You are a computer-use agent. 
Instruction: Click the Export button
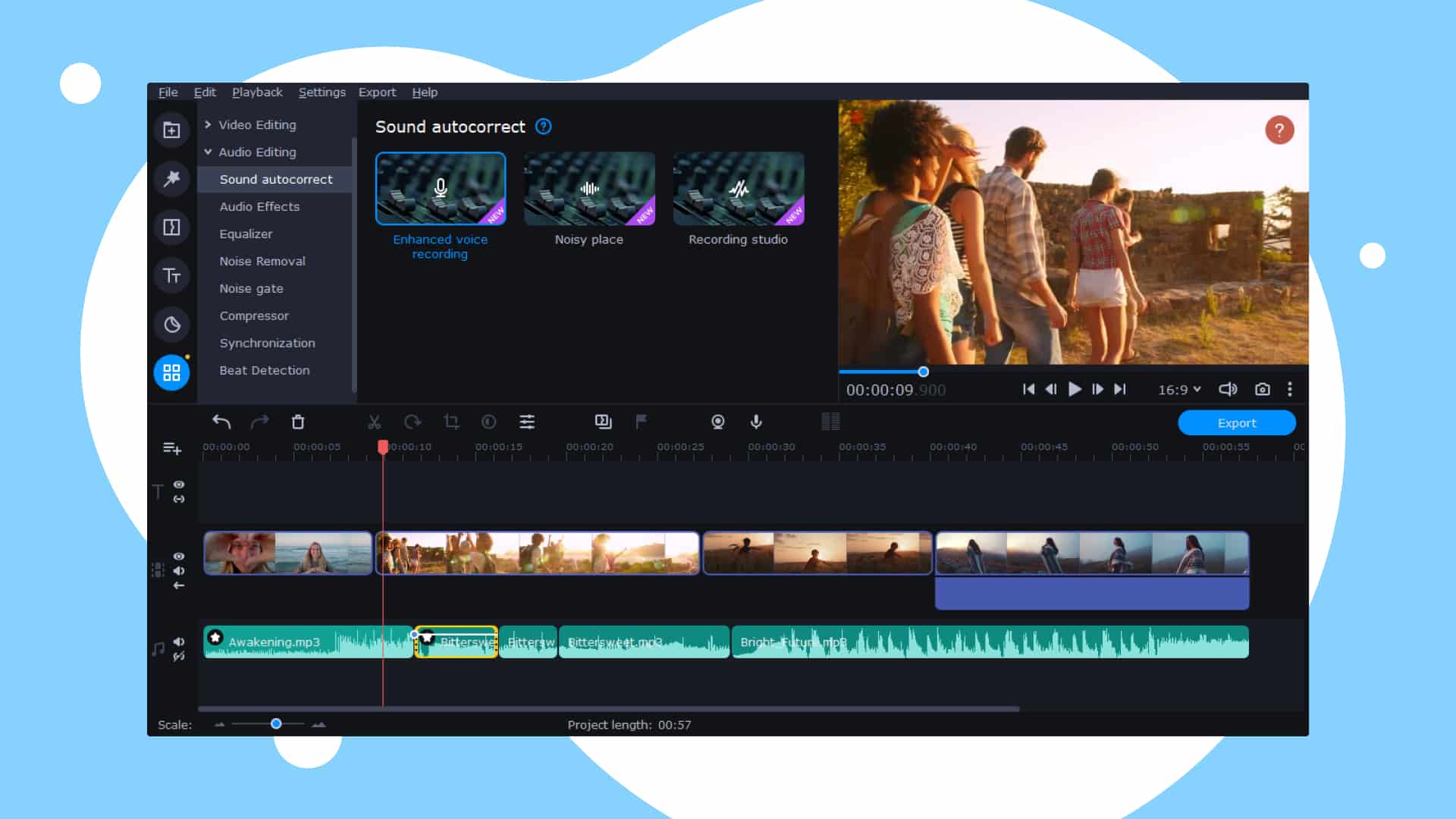pos(1237,422)
